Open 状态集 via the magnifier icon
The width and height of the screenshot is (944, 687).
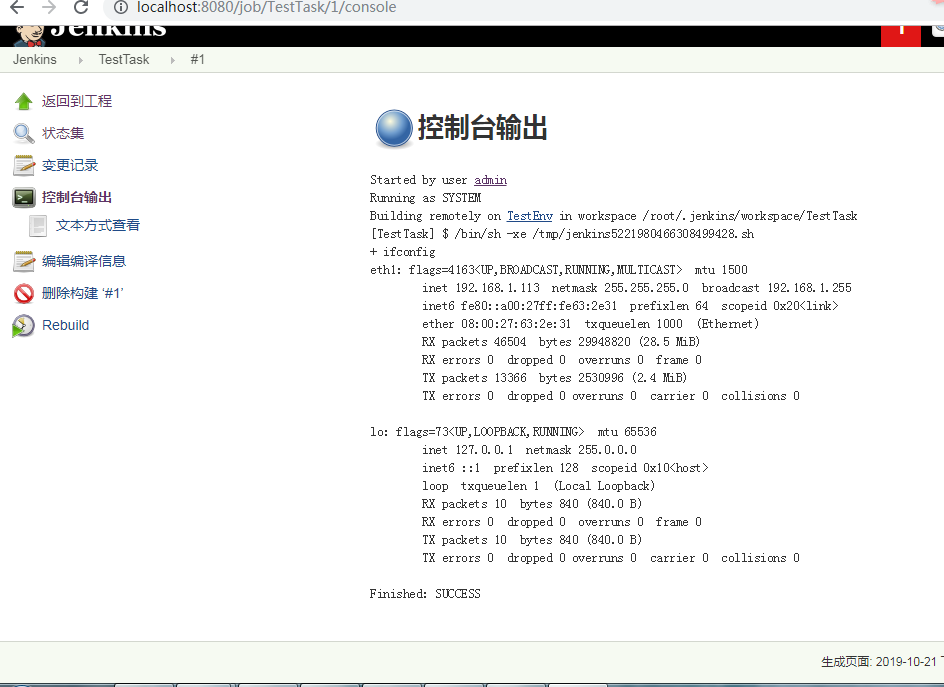point(23,133)
